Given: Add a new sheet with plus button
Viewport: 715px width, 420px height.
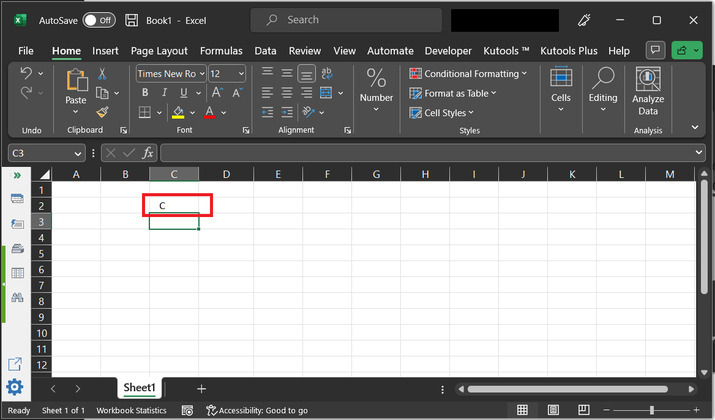Looking at the screenshot, I should point(201,388).
